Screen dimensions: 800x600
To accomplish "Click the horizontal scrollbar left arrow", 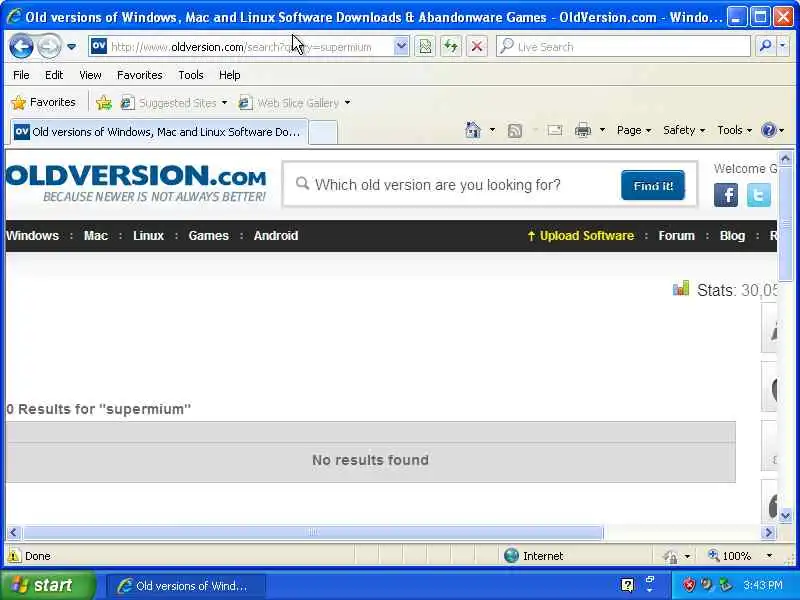I will click(x=14, y=533).
